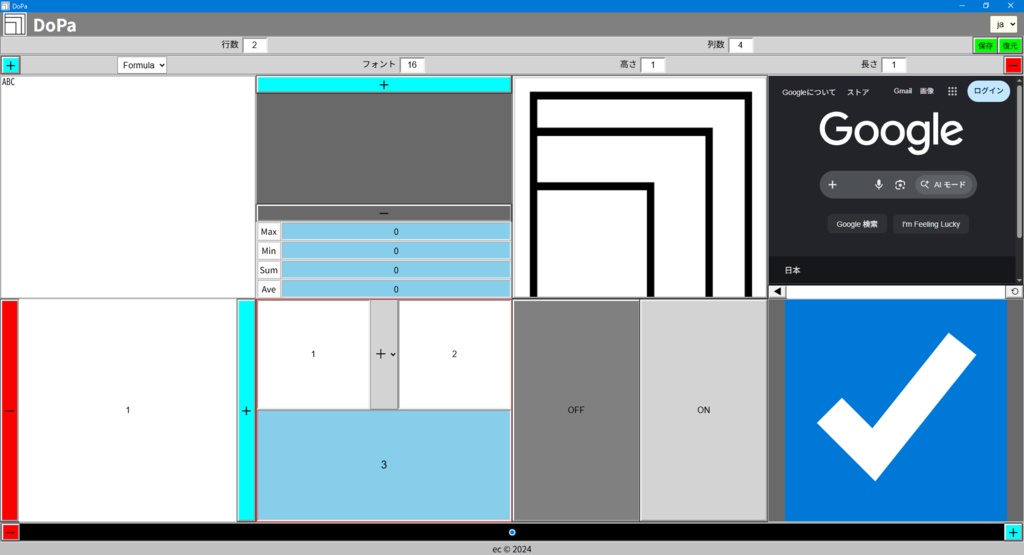Click the cyan plus bar above gray panel
The width and height of the screenshot is (1024, 555).
383,85
